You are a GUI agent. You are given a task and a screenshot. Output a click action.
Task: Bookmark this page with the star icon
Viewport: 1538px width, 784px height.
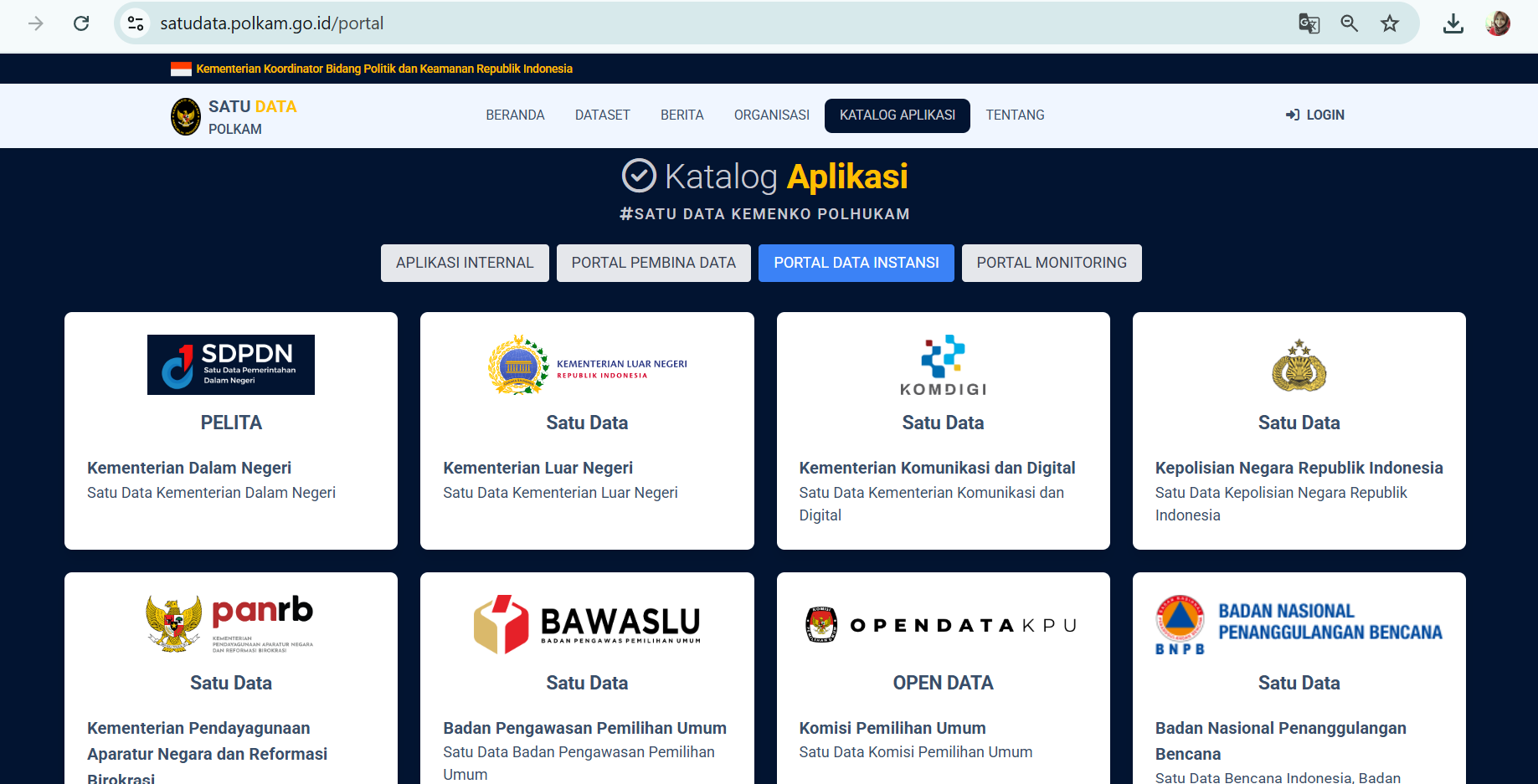[x=1390, y=23]
